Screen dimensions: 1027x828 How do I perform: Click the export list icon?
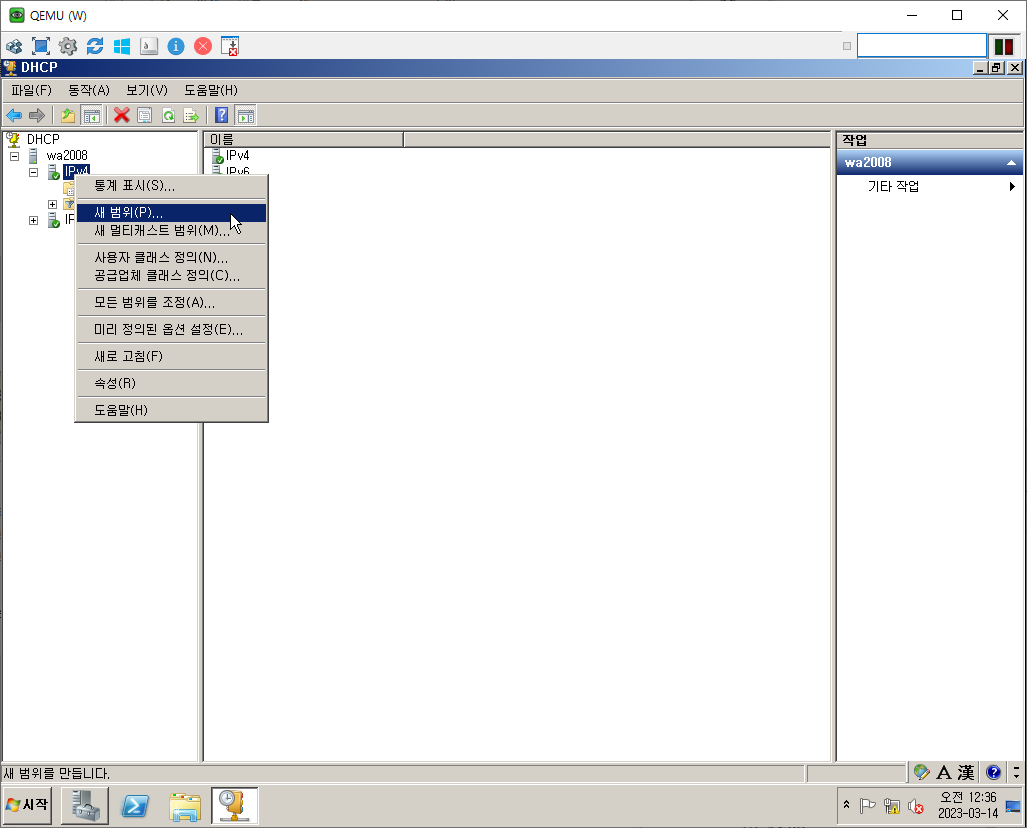[x=191, y=116]
